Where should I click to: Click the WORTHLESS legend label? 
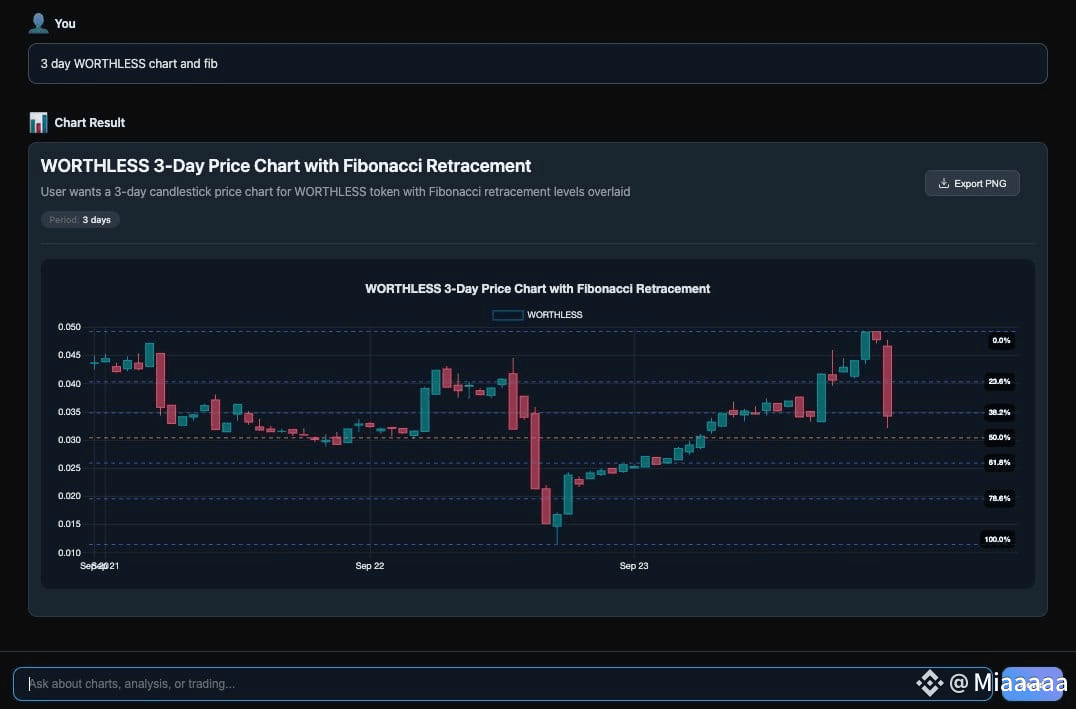[554, 315]
